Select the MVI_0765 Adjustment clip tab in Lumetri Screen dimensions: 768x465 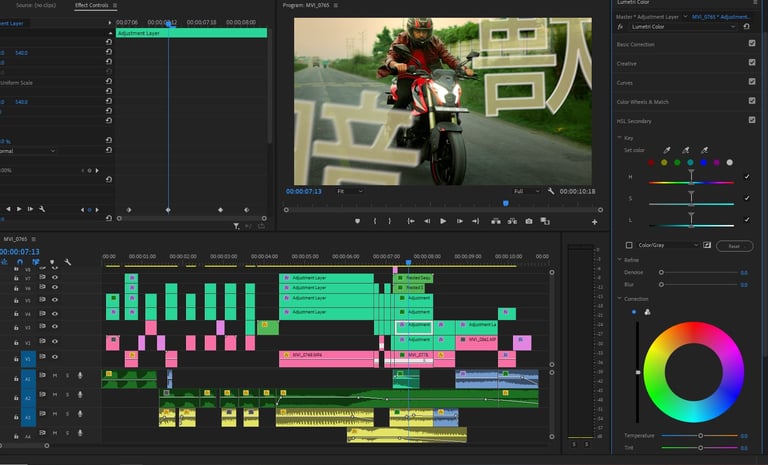(x=720, y=17)
